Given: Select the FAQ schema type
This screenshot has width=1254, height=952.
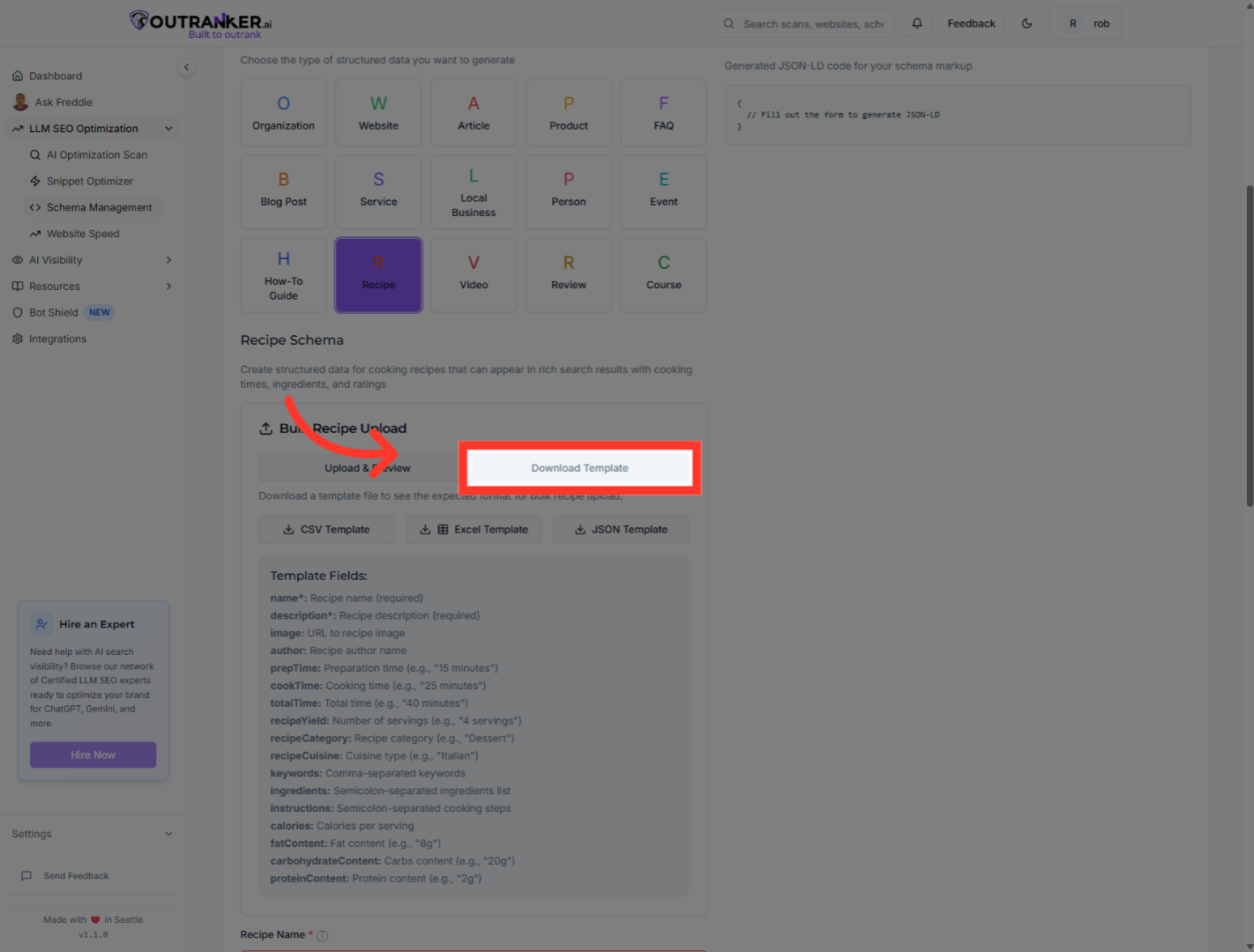Looking at the screenshot, I should point(664,113).
